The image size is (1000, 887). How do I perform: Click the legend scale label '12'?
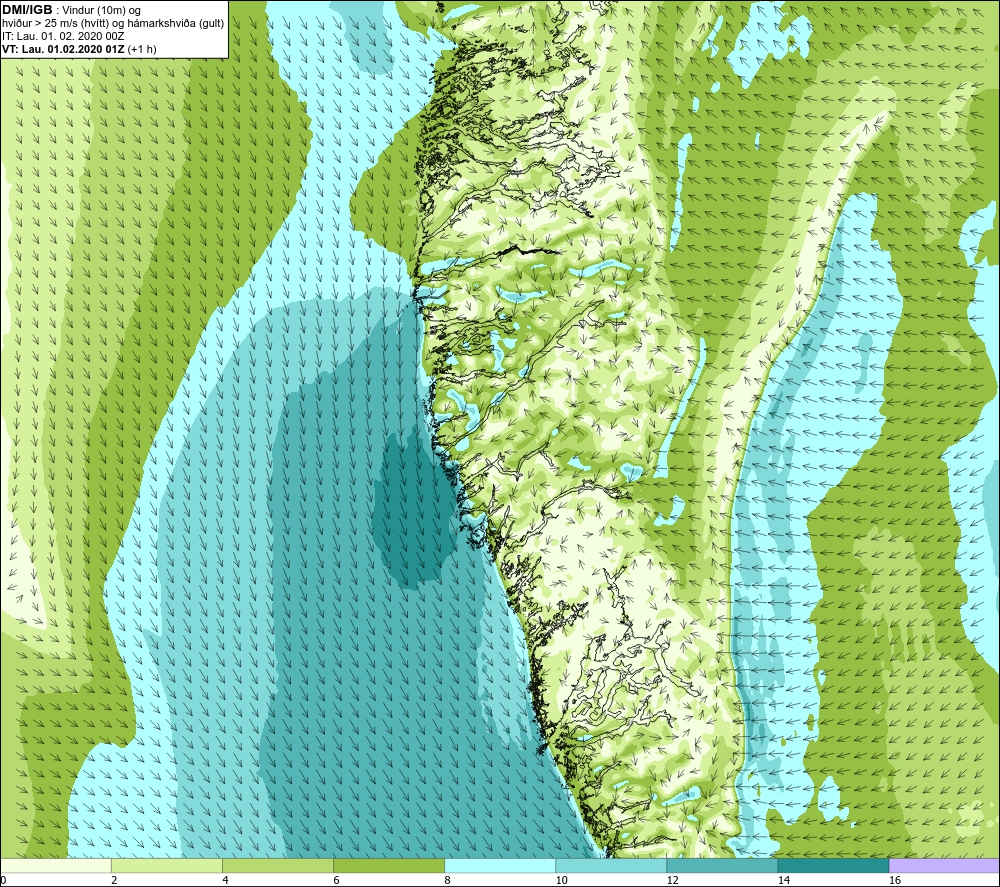[x=672, y=880]
